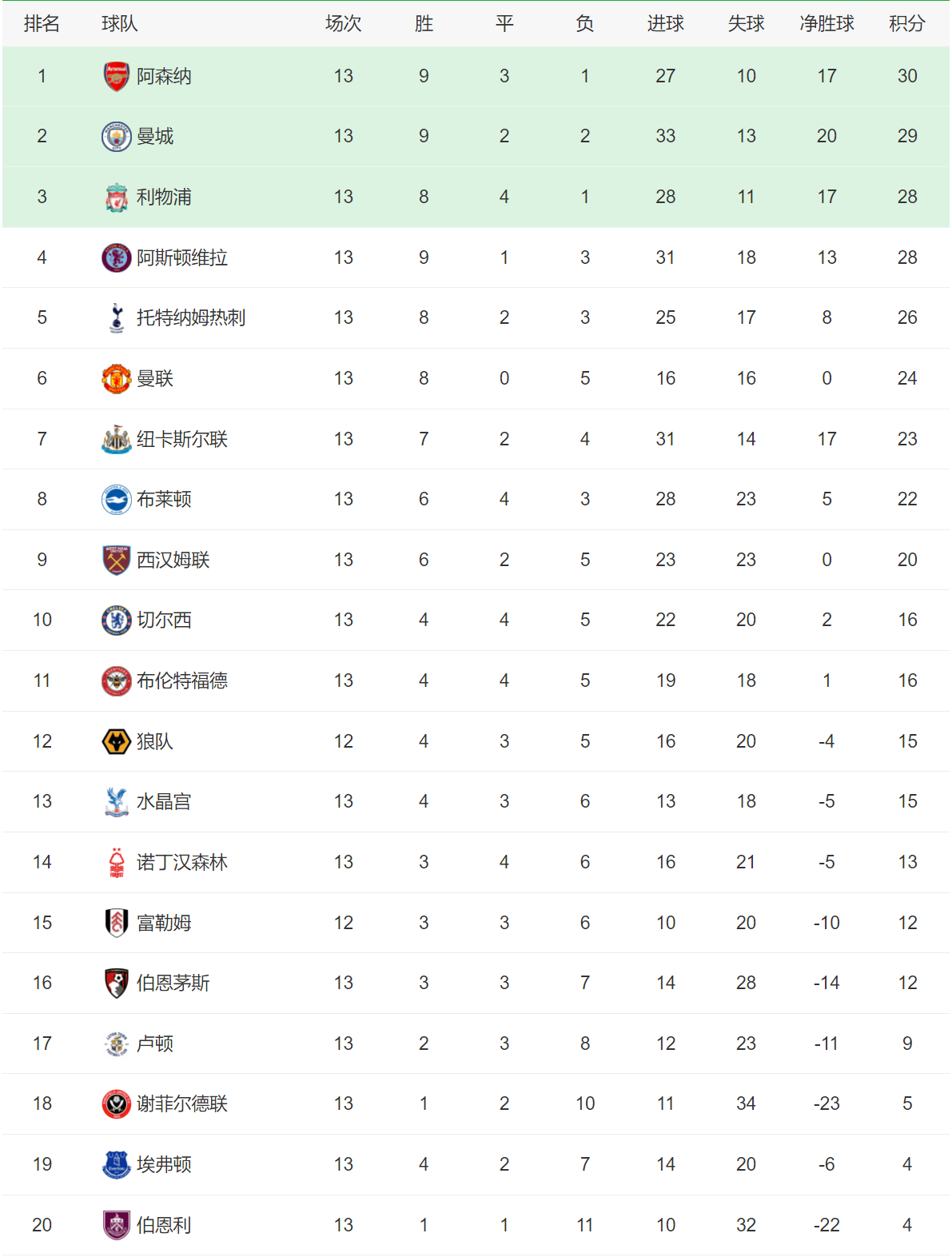Open the 切尔西 team link
The height and width of the screenshot is (1257, 952).
coord(164,621)
